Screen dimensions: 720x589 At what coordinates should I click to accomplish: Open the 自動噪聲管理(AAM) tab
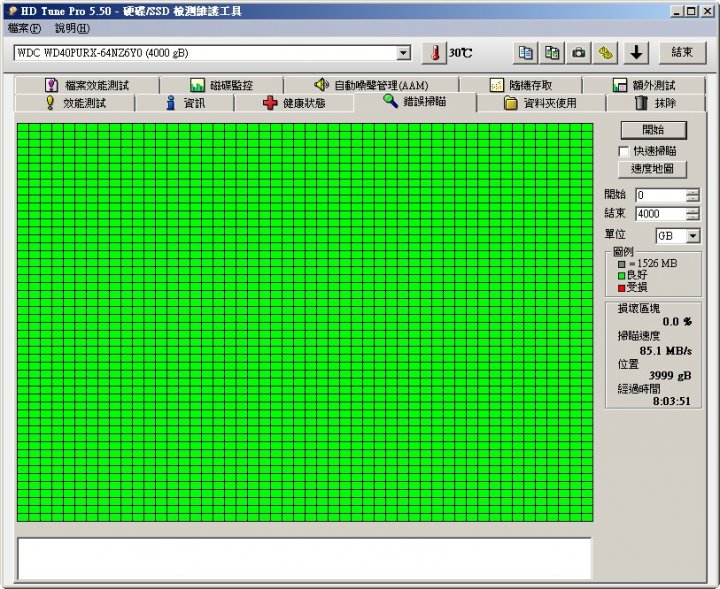coord(371,85)
